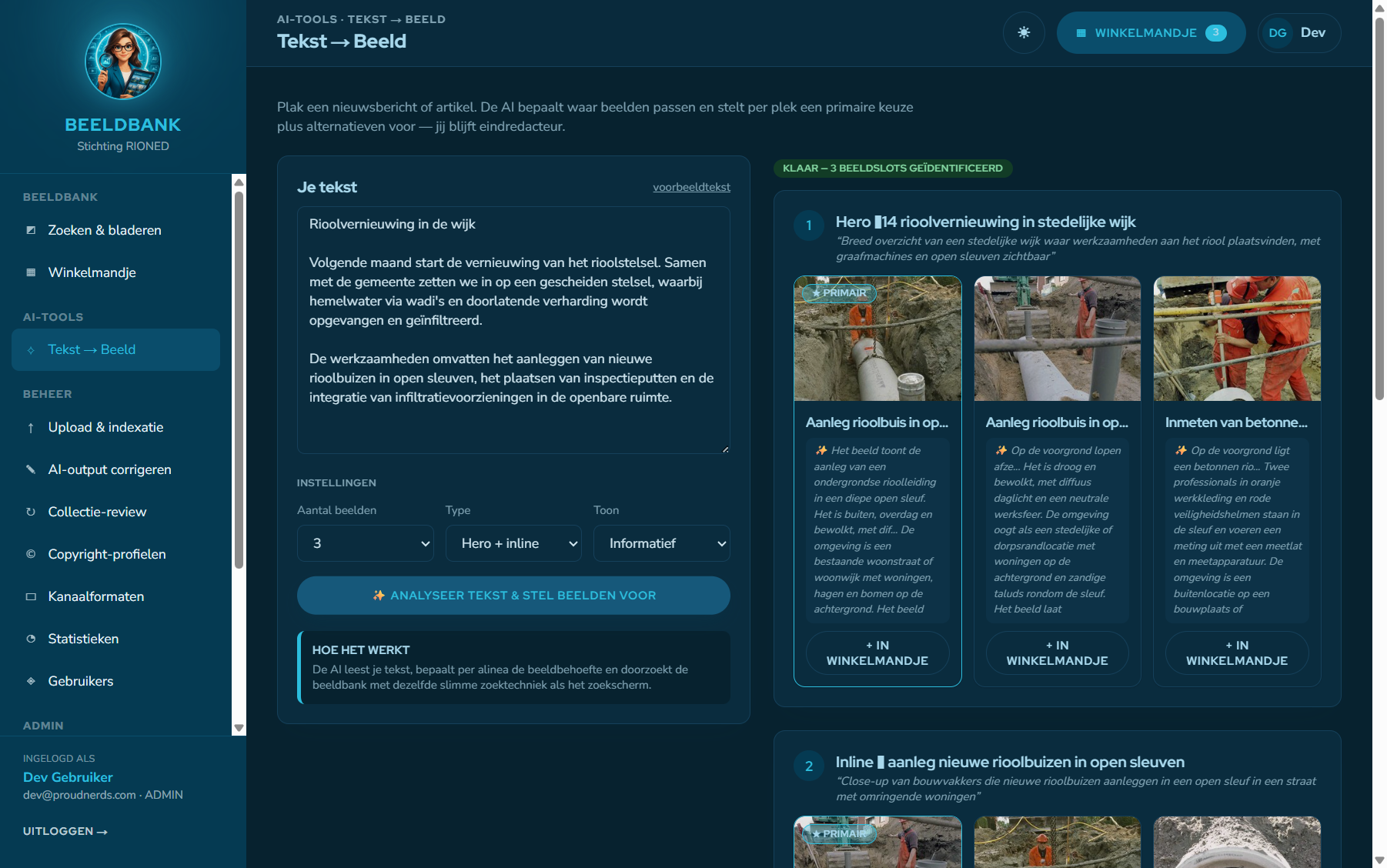
Task: Click the sparkle icon on the analyse button
Action: 379,596
